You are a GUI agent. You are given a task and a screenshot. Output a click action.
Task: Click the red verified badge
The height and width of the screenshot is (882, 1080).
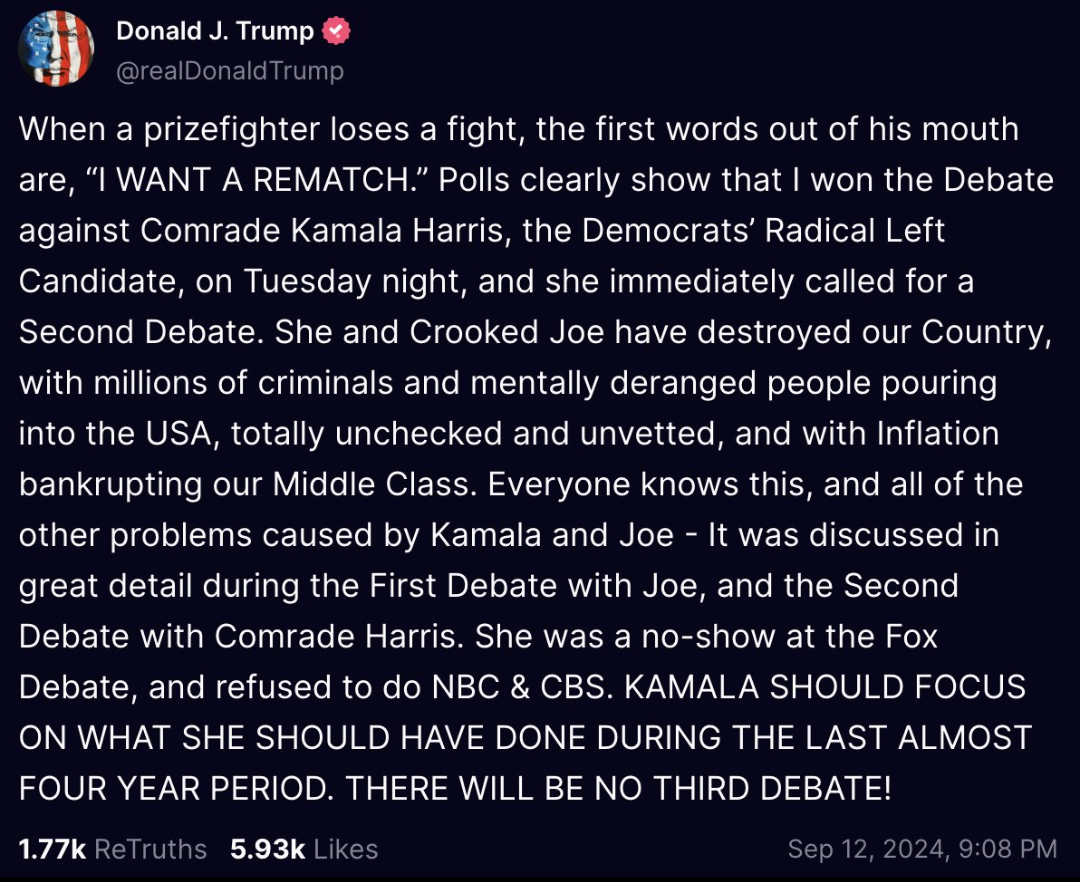tap(337, 32)
